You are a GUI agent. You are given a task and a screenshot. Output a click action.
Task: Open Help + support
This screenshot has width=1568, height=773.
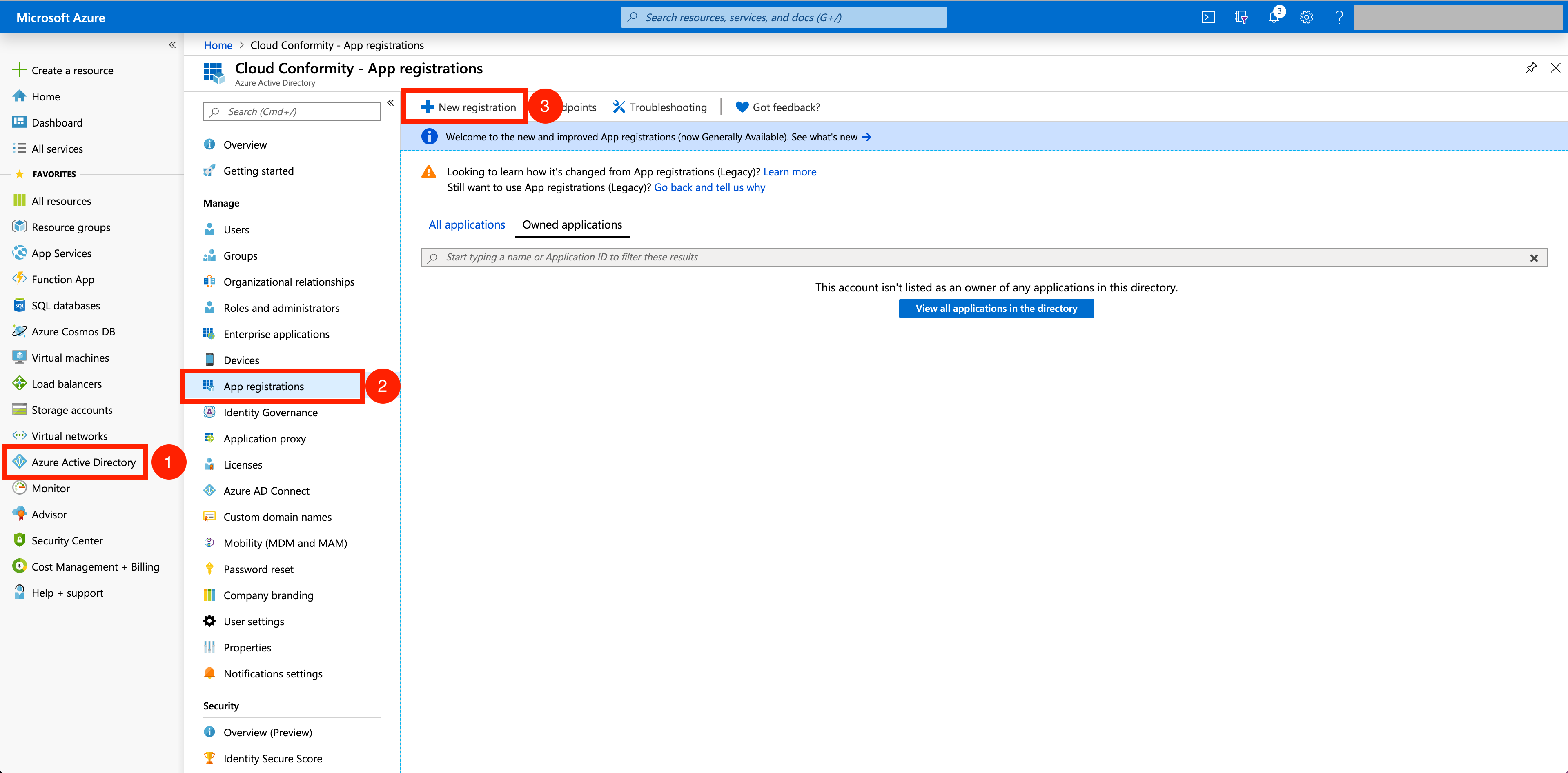pyautogui.click(x=58, y=592)
